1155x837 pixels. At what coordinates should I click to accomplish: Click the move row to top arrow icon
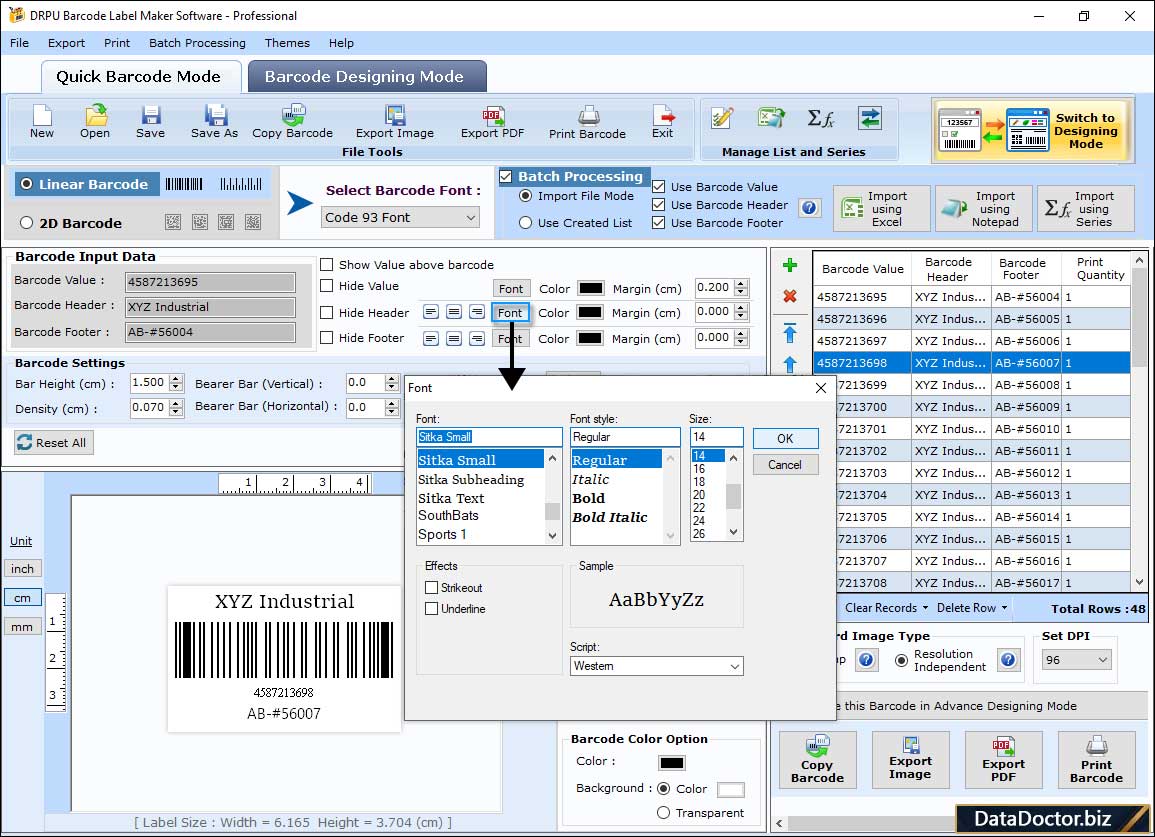790,333
